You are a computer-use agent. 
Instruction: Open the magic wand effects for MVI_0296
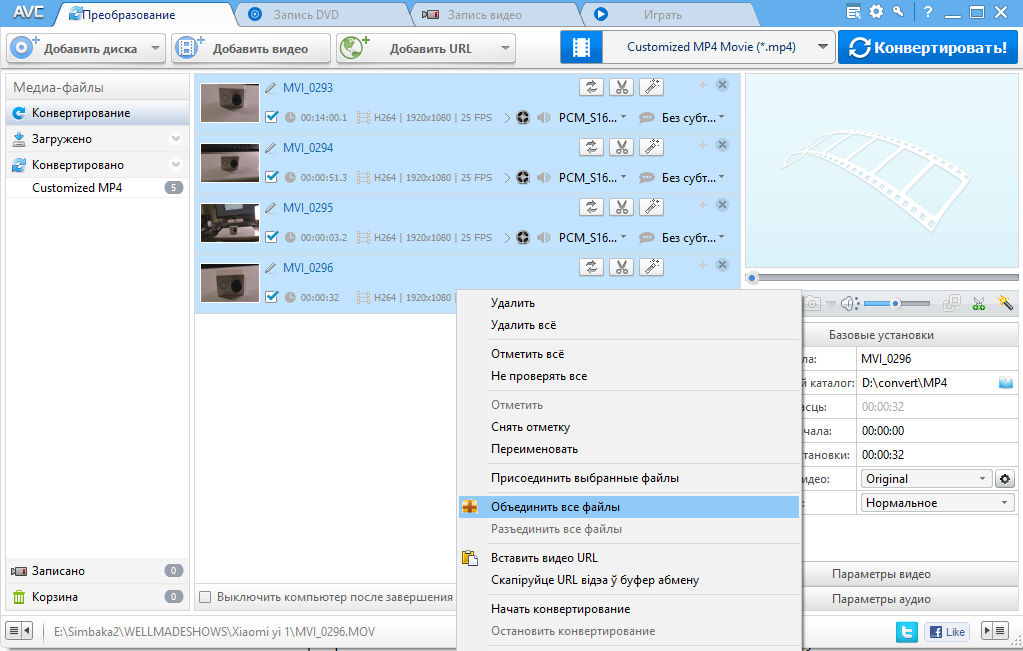point(651,267)
